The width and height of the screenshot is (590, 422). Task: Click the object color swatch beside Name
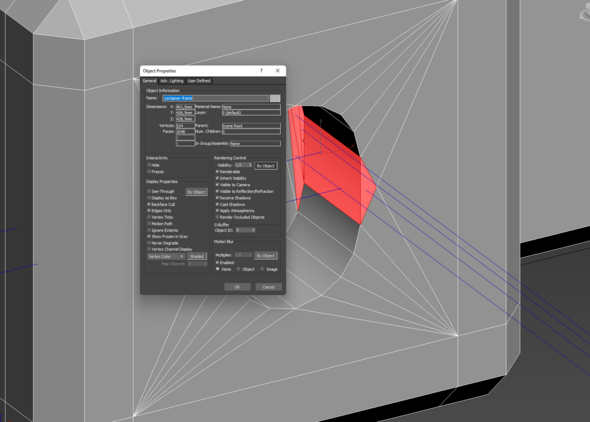click(275, 98)
